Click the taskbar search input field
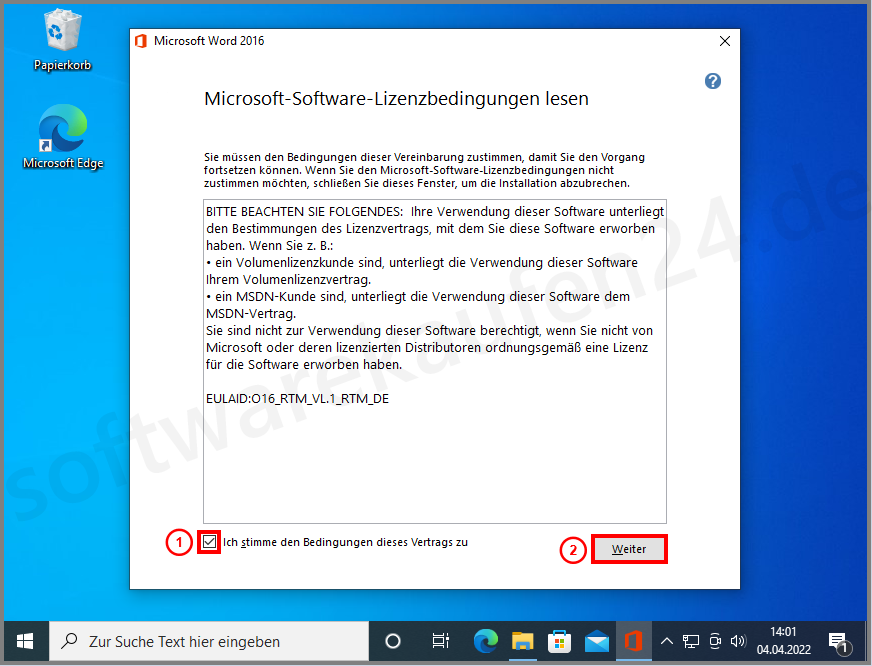The width and height of the screenshot is (872, 666). 200,641
